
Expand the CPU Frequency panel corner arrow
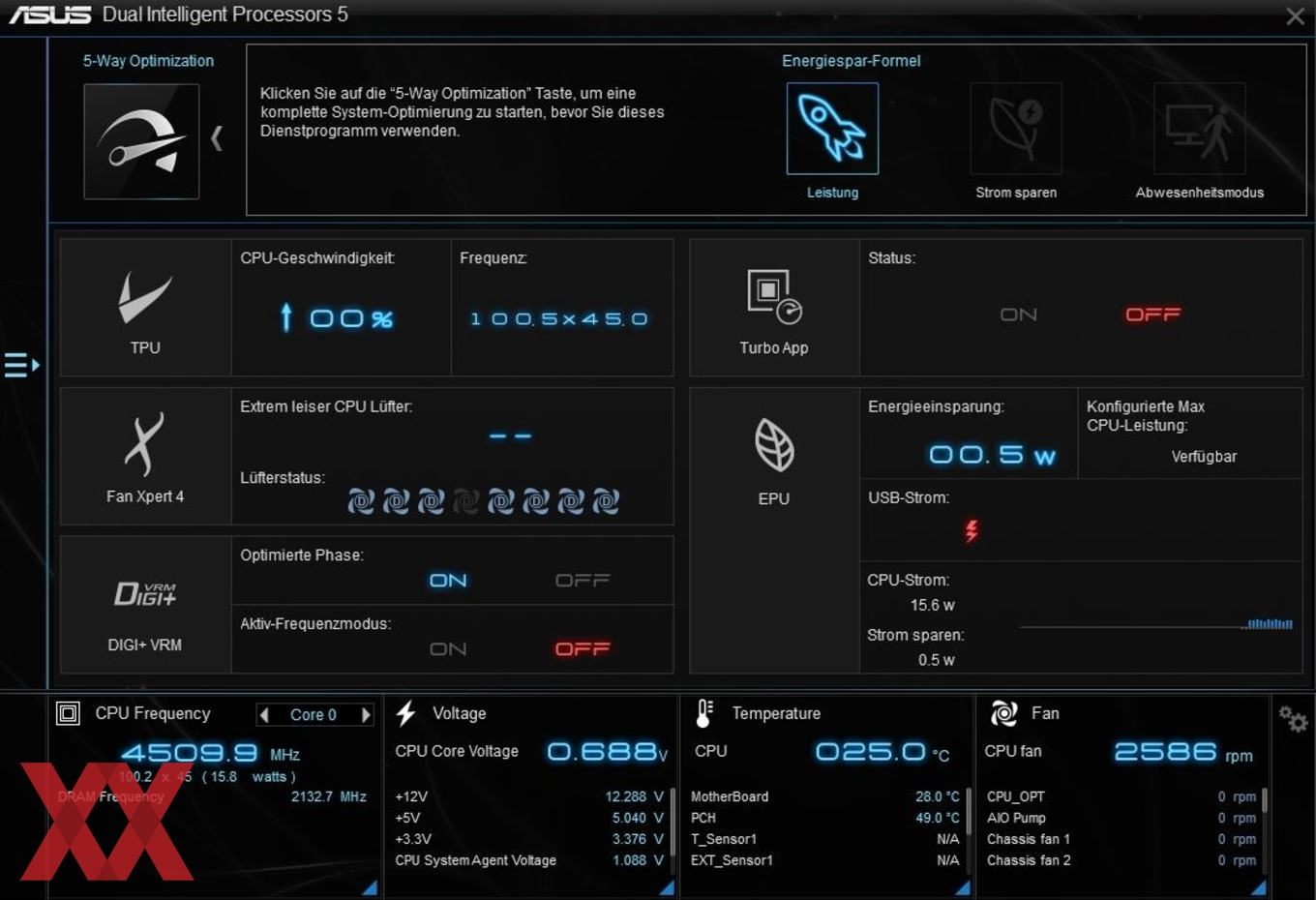(x=370, y=886)
